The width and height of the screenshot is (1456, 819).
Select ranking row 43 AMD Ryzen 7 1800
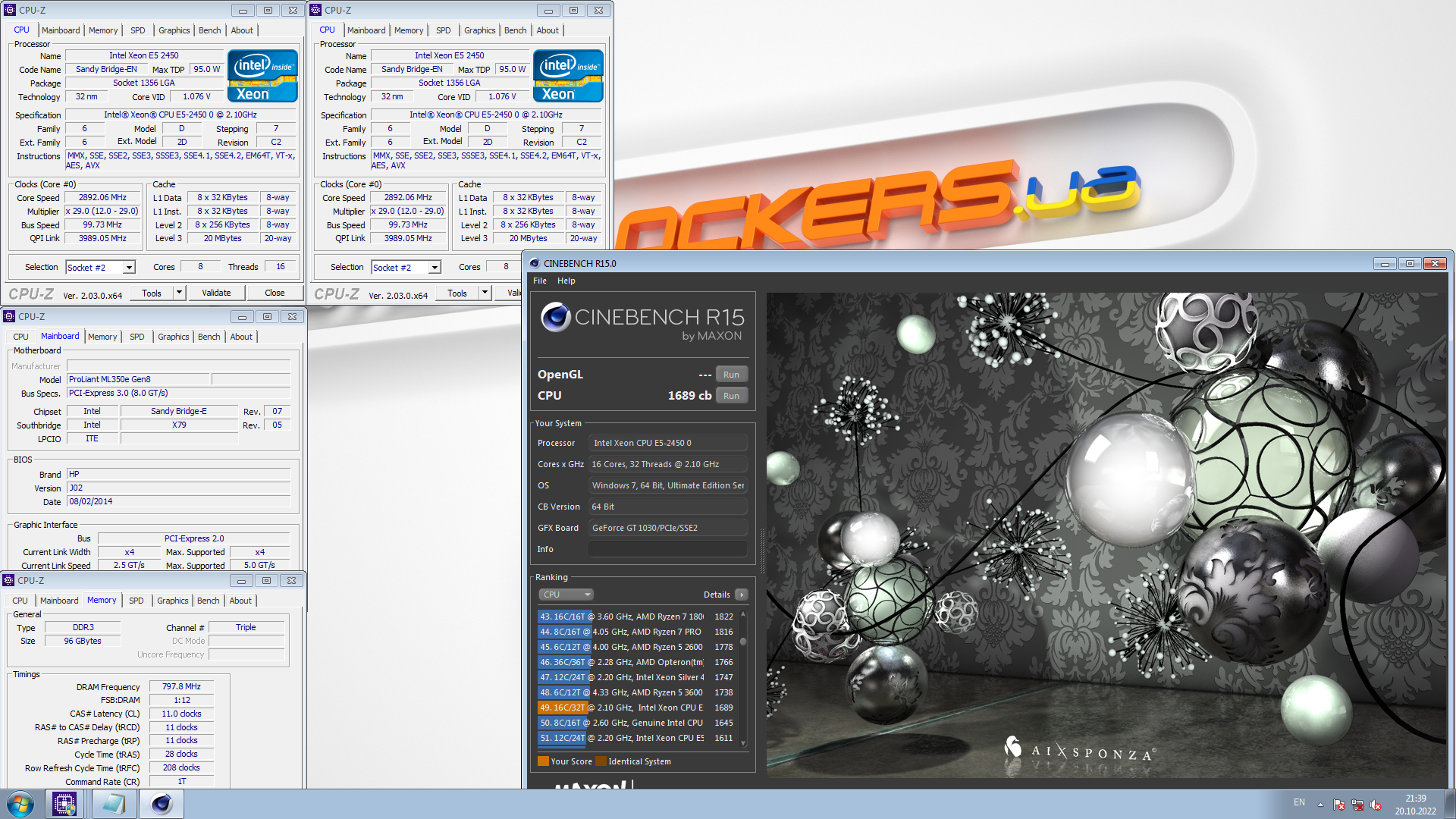point(636,617)
